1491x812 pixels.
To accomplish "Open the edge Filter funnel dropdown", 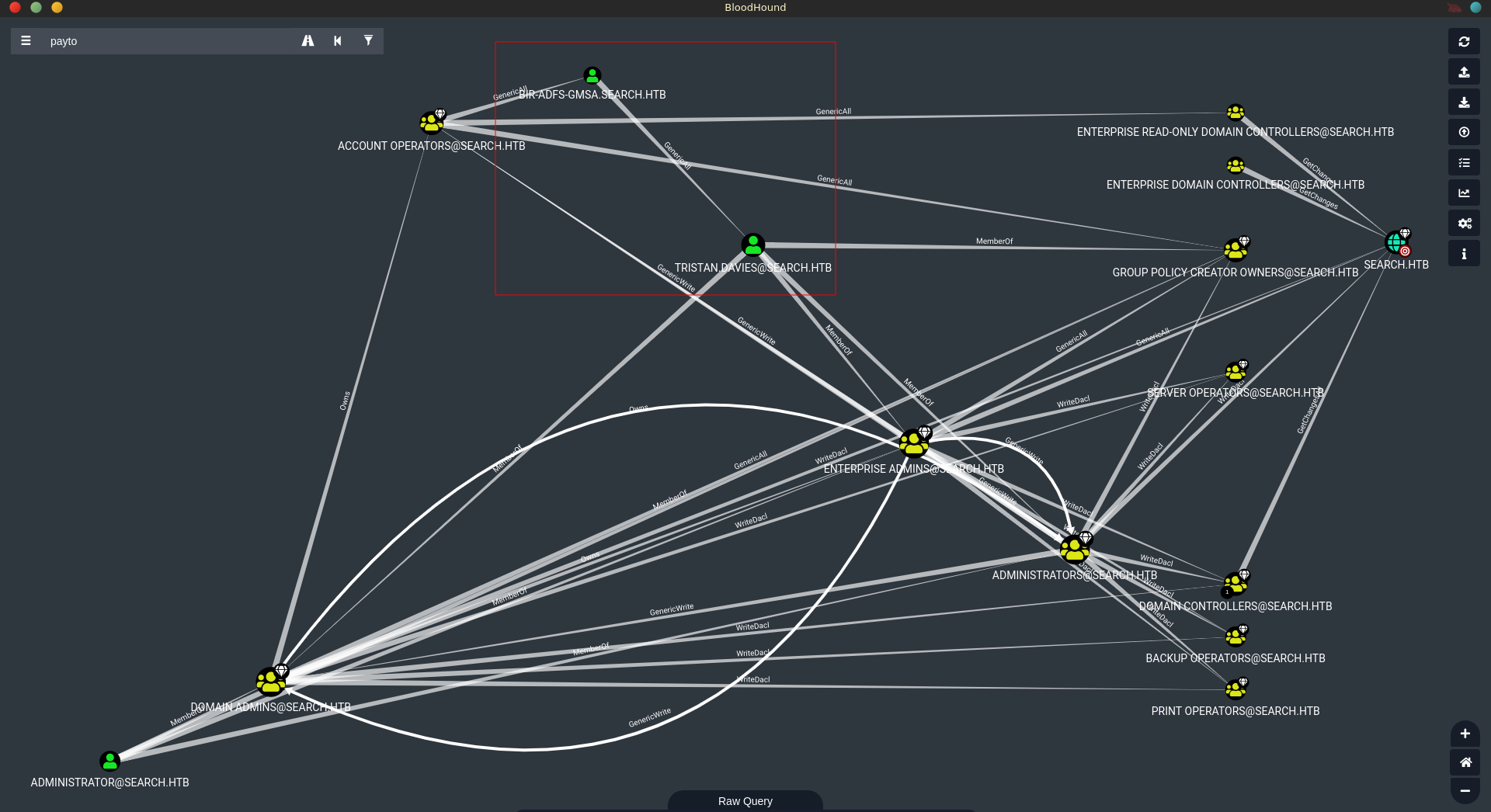I will pos(368,41).
